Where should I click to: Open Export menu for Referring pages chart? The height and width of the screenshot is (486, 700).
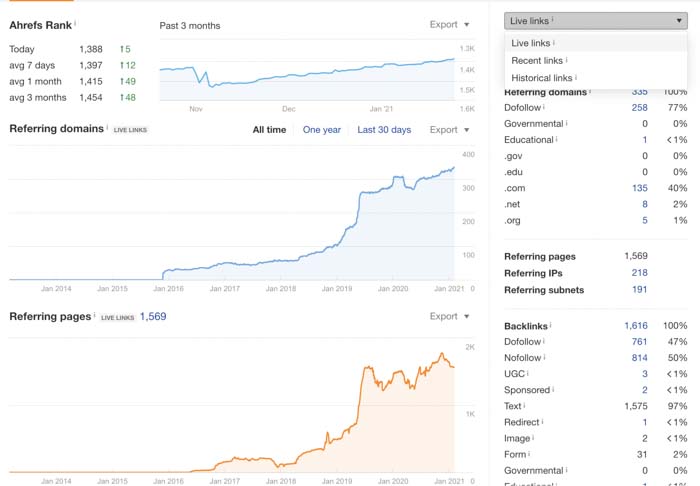(x=449, y=316)
